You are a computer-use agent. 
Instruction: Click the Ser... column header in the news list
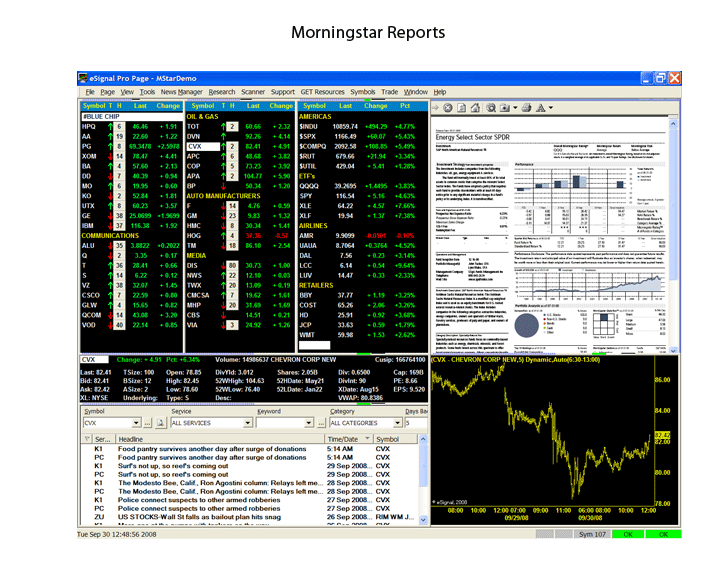103,439
